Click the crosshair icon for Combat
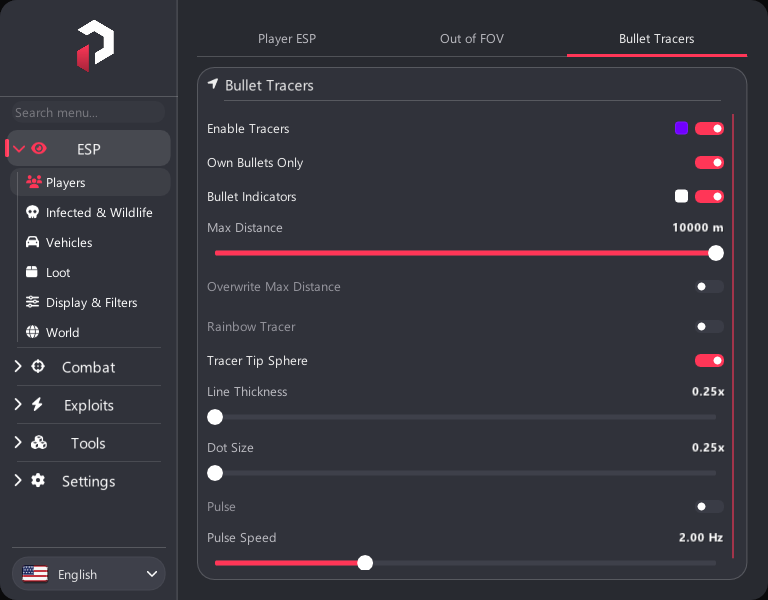Viewport: 768px width, 600px height. (38, 366)
